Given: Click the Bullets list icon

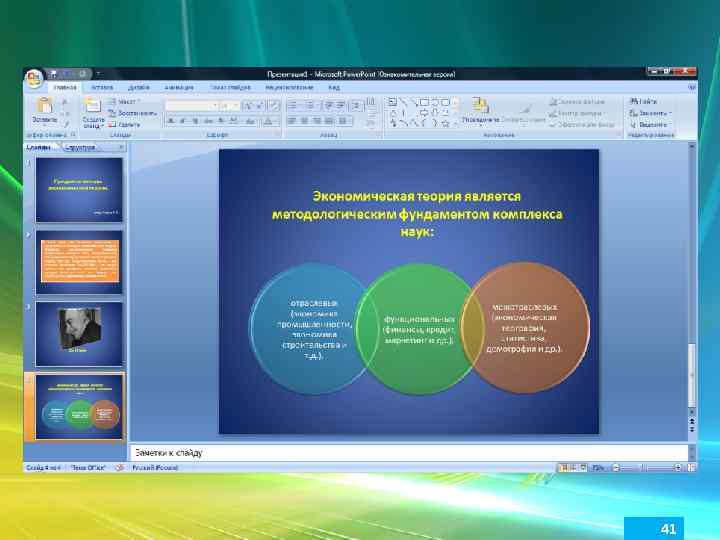Looking at the screenshot, I should (293, 106).
